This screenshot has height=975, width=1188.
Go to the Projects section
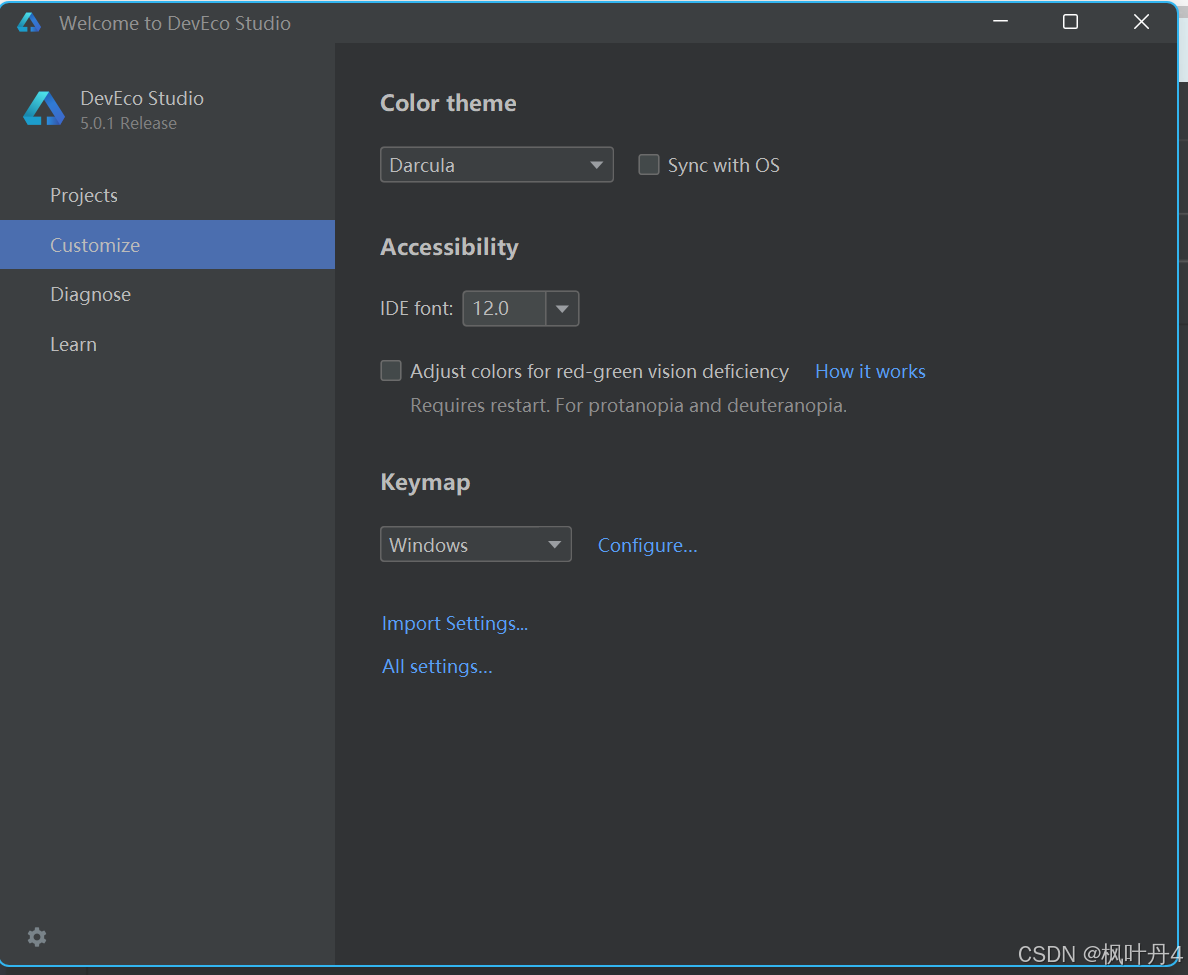(84, 196)
